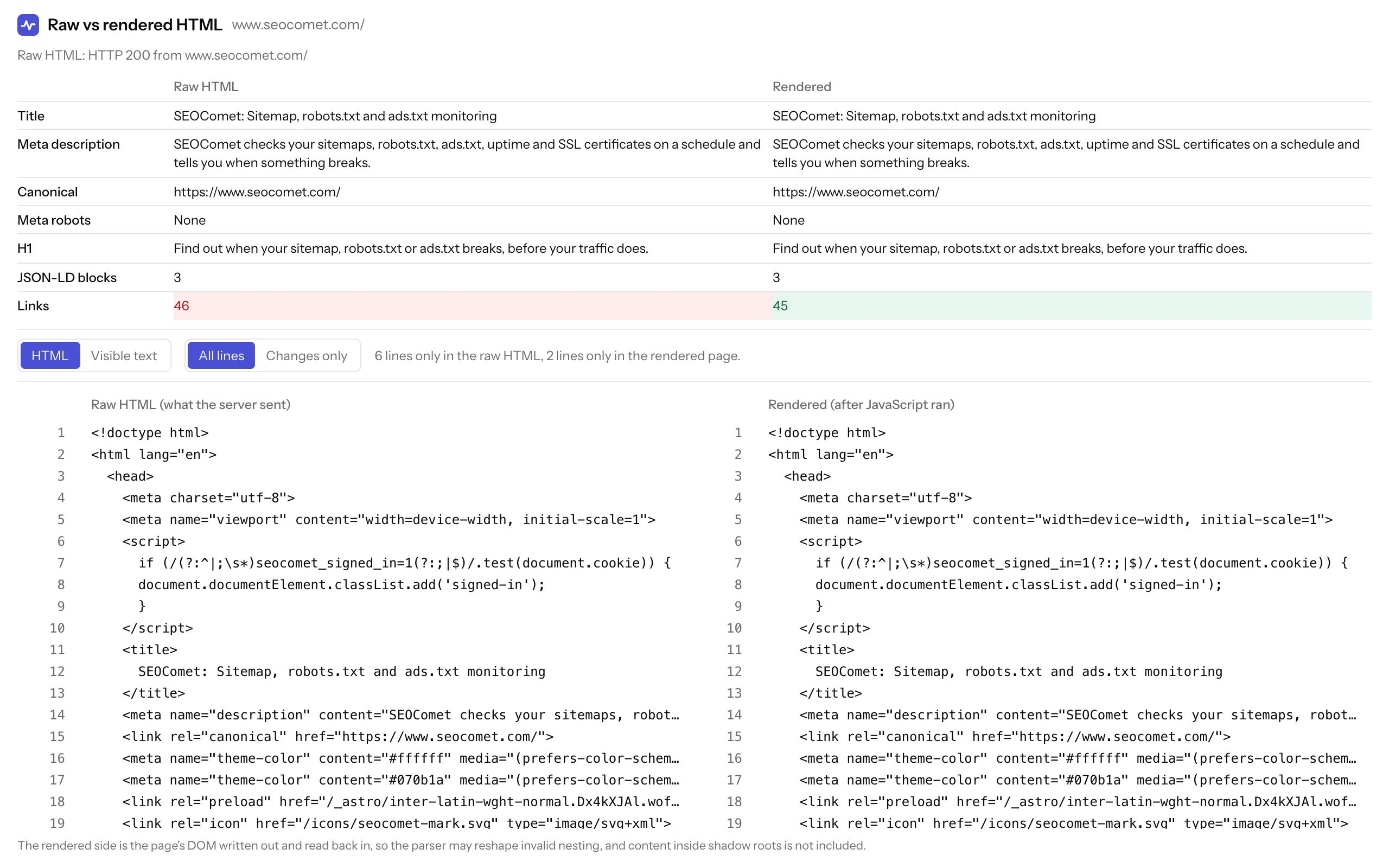Image resolution: width=1389 pixels, height=868 pixels.
Task: Click the raw Meta description value
Action: [467, 154]
